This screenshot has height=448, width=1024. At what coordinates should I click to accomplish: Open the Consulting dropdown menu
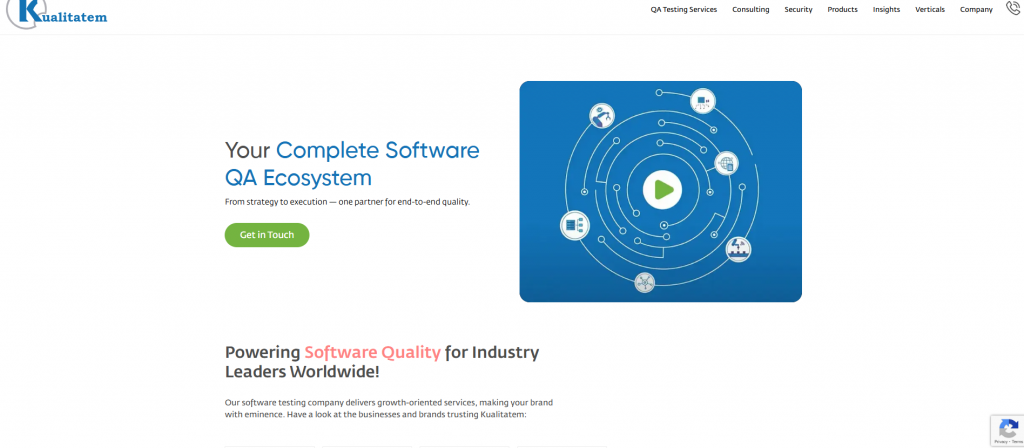pos(750,10)
